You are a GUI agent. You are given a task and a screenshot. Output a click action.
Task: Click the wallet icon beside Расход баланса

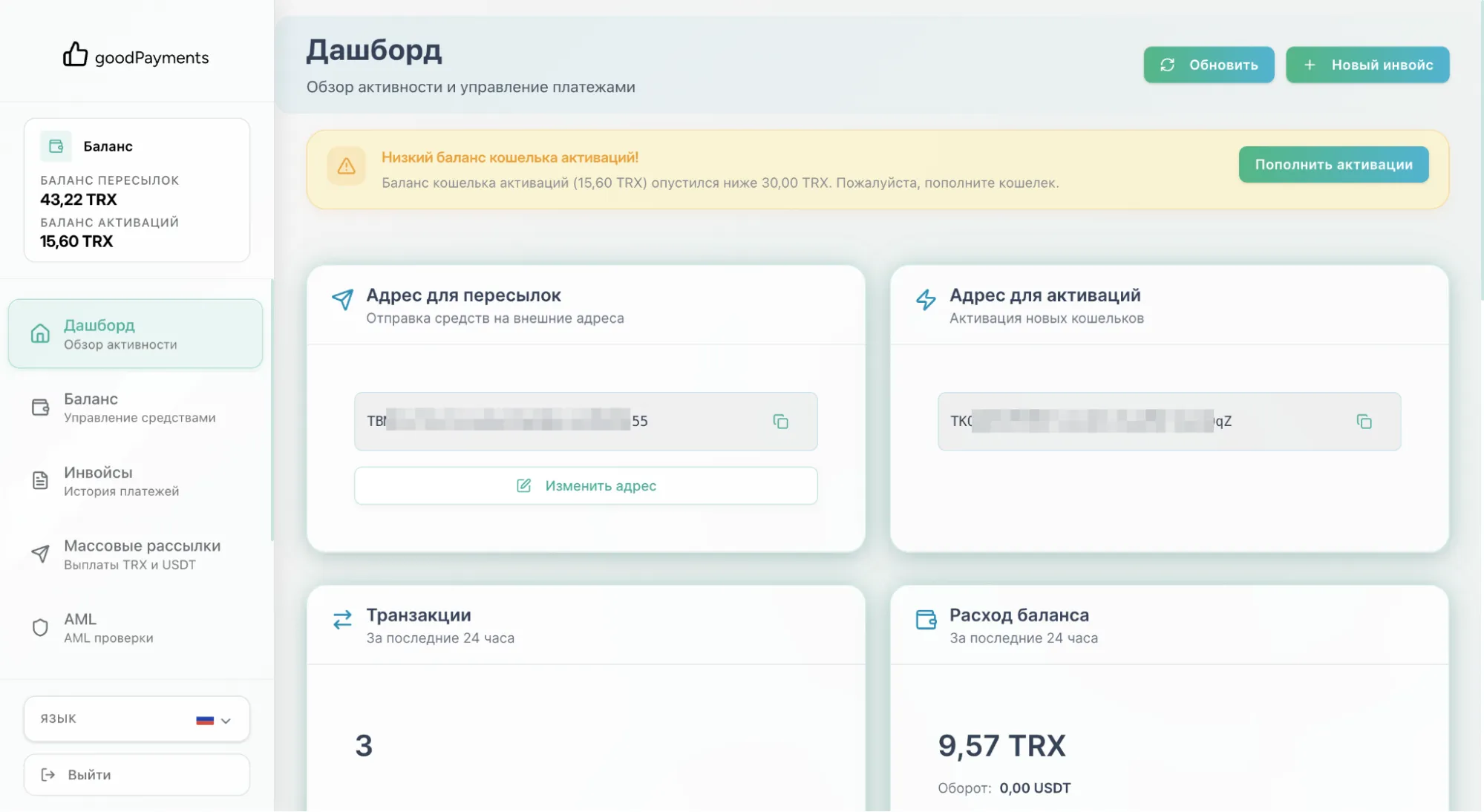coord(926,620)
